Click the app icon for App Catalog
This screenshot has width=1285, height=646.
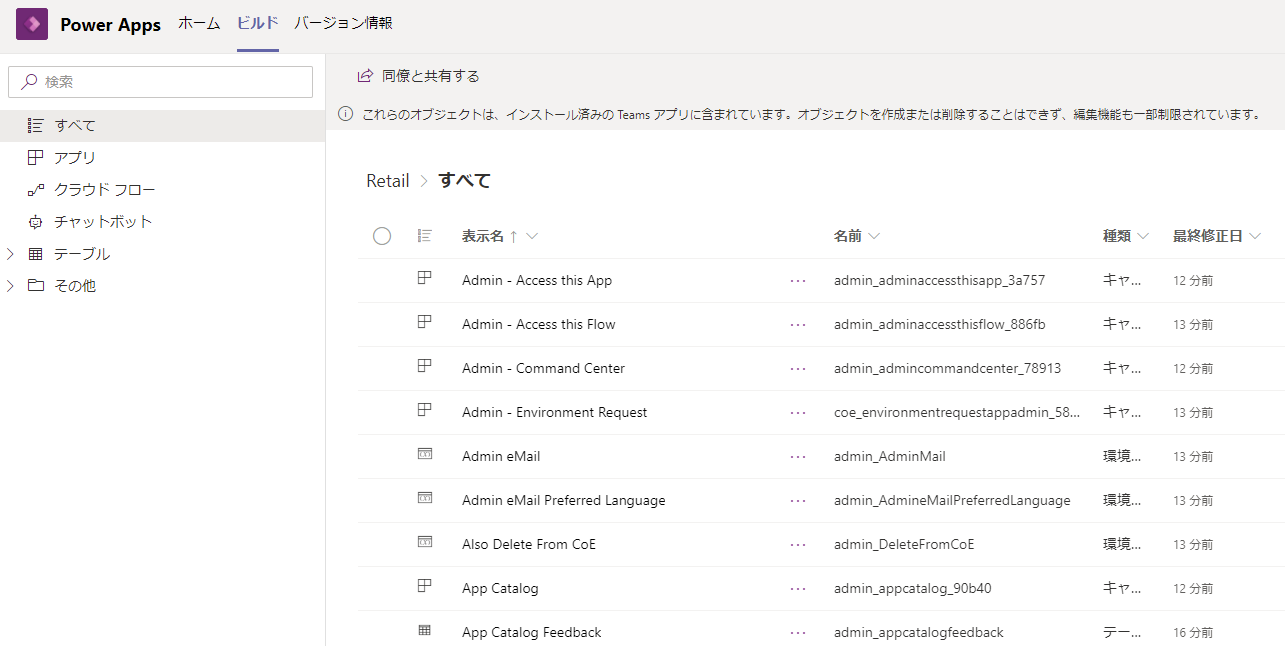(424, 587)
